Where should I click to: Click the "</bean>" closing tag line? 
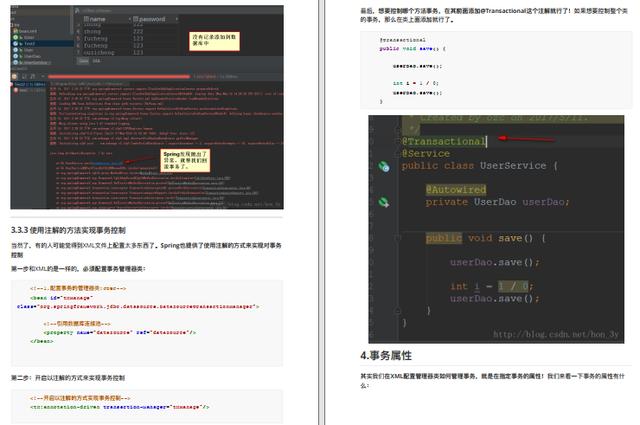click(x=42, y=341)
